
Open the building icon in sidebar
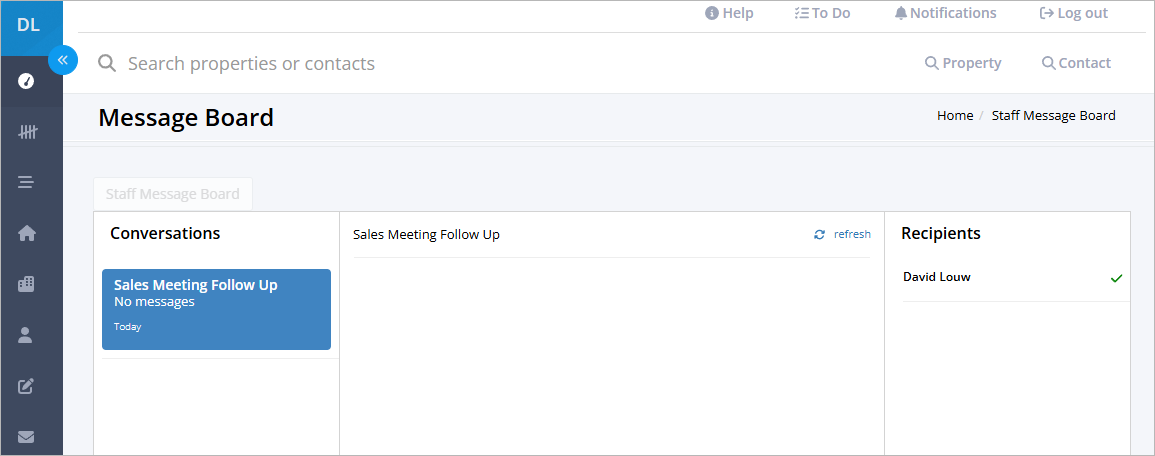click(26, 284)
